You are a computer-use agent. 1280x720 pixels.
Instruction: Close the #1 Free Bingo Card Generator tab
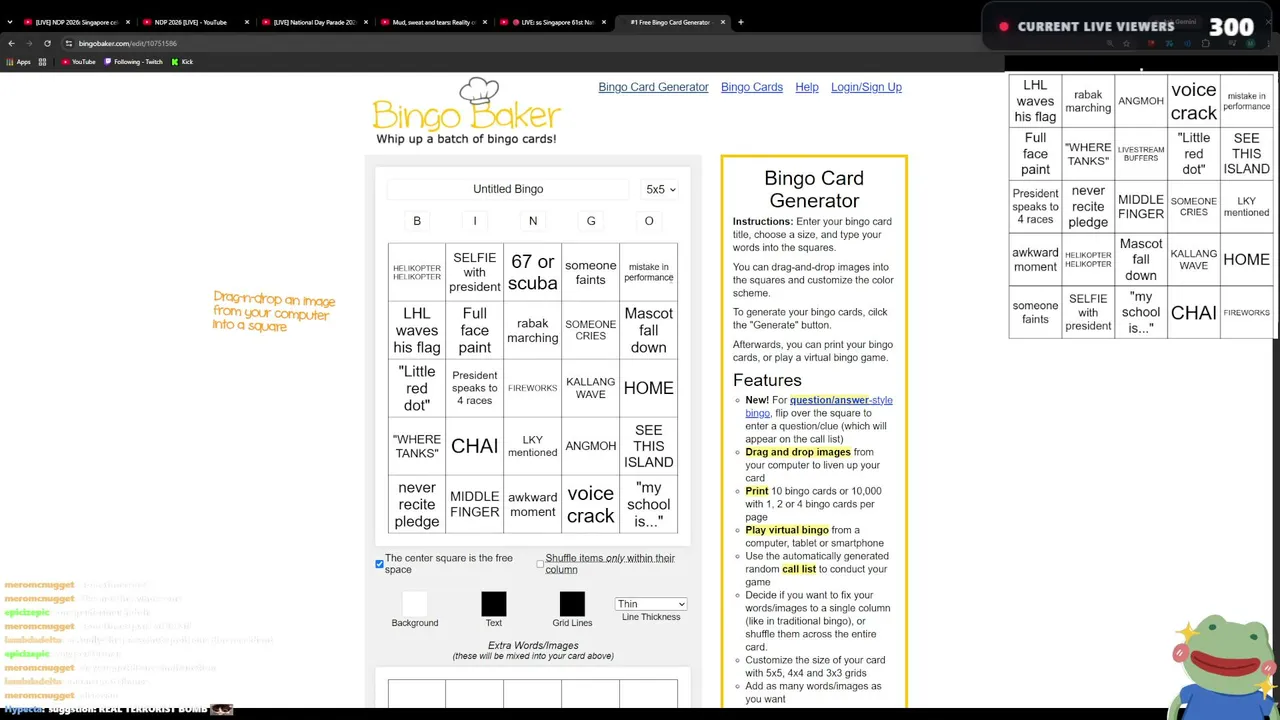722,22
